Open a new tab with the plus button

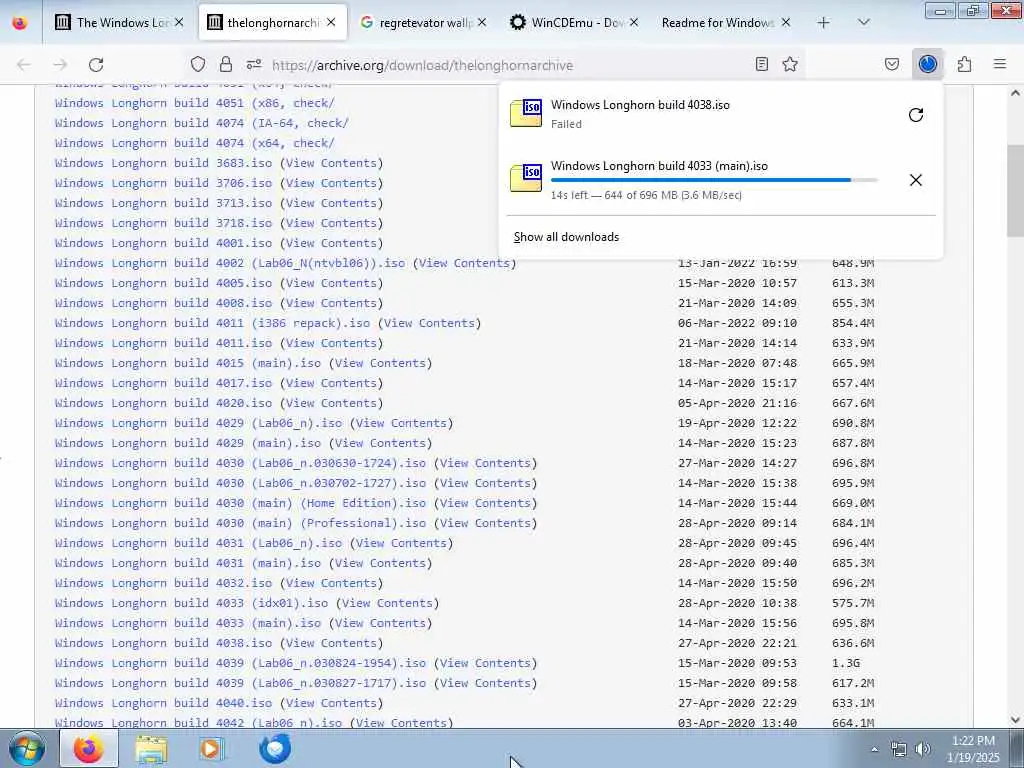pyautogui.click(x=824, y=23)
